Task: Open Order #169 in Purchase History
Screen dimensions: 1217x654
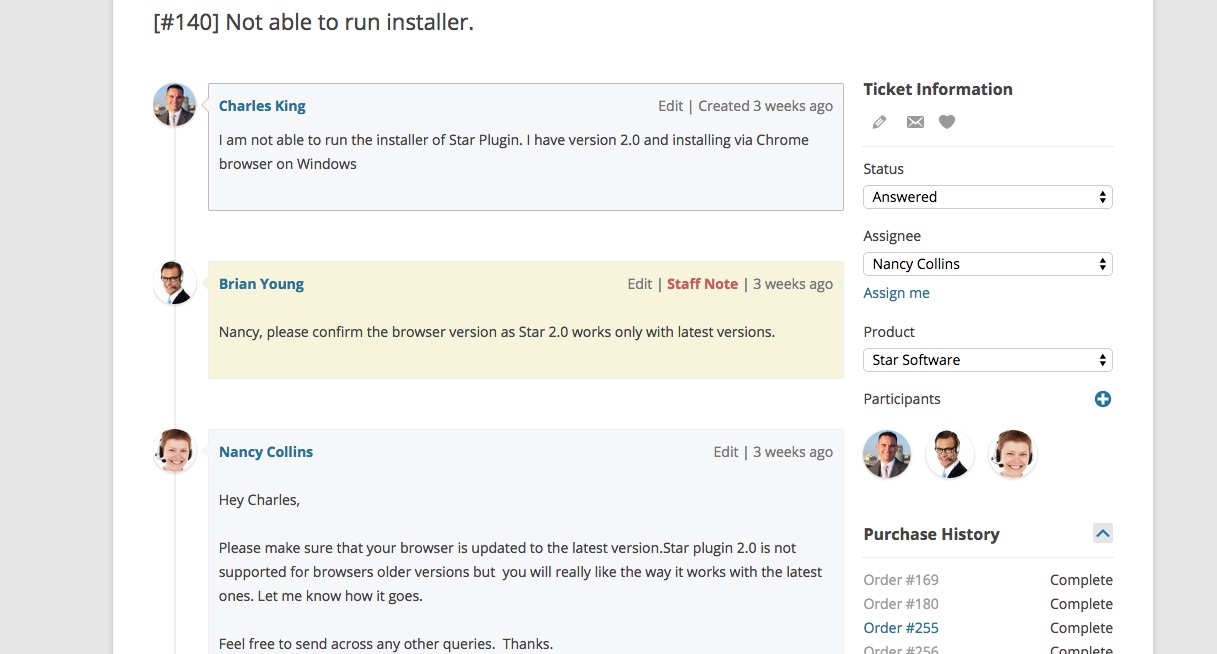Action: (901, 580)
